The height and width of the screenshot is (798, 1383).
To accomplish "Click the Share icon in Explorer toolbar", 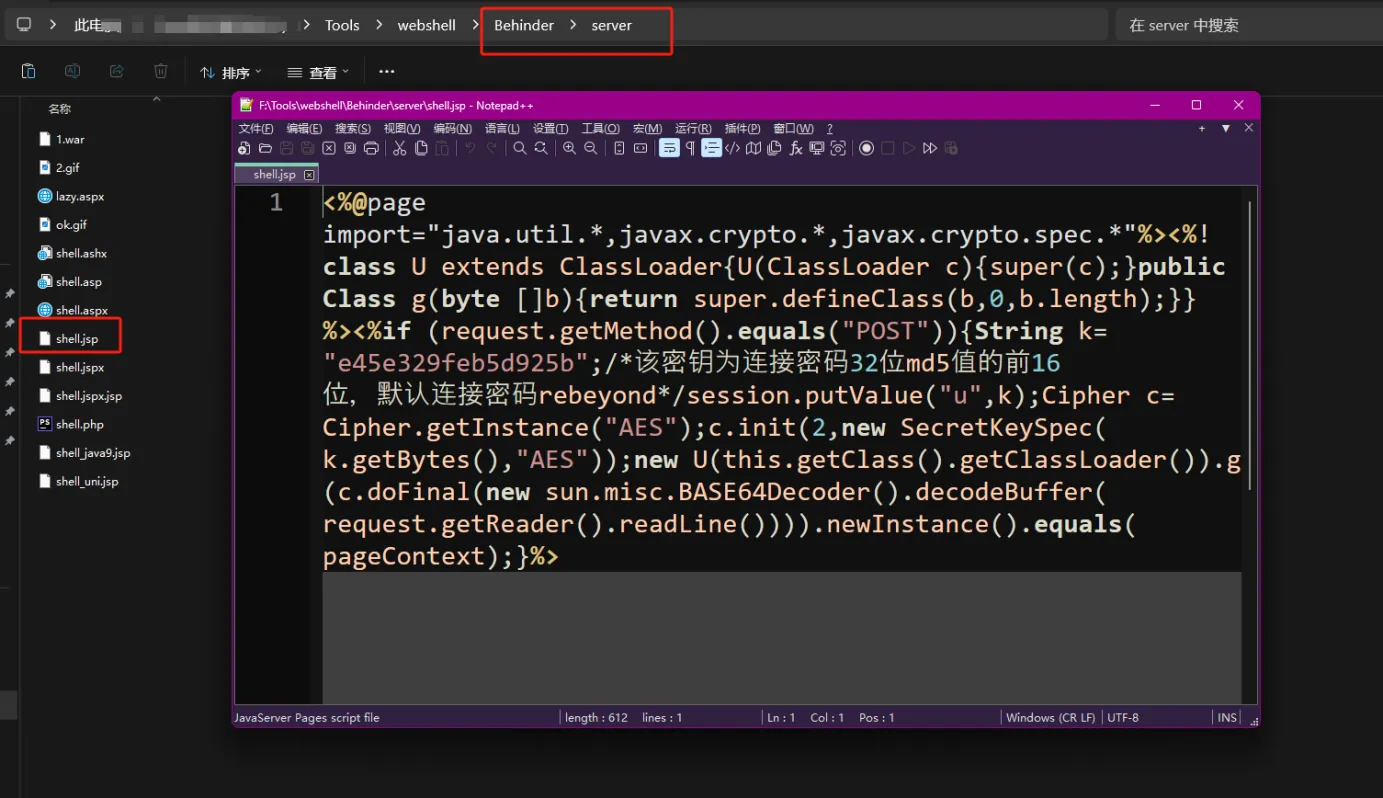I will tap(116, 71).
